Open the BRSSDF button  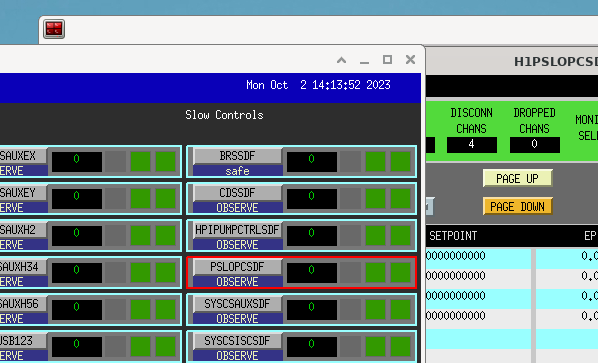237,156
